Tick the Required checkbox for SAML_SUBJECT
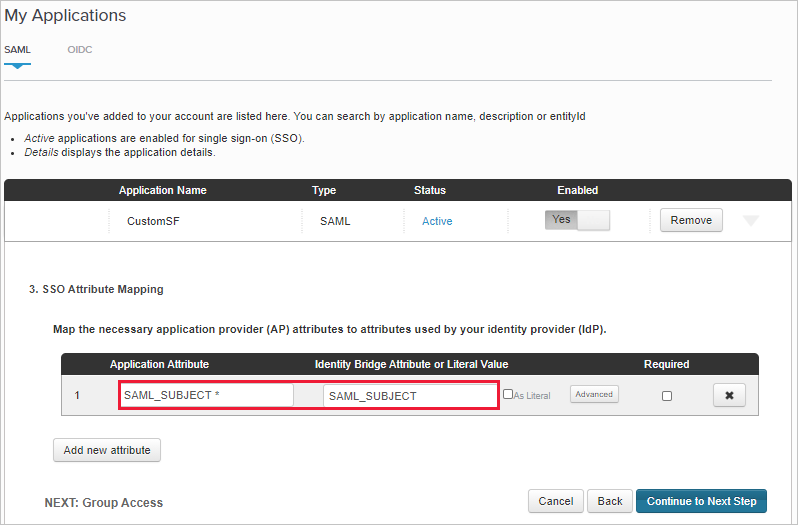Screen dimensions: 798x525 click(667, 396)
